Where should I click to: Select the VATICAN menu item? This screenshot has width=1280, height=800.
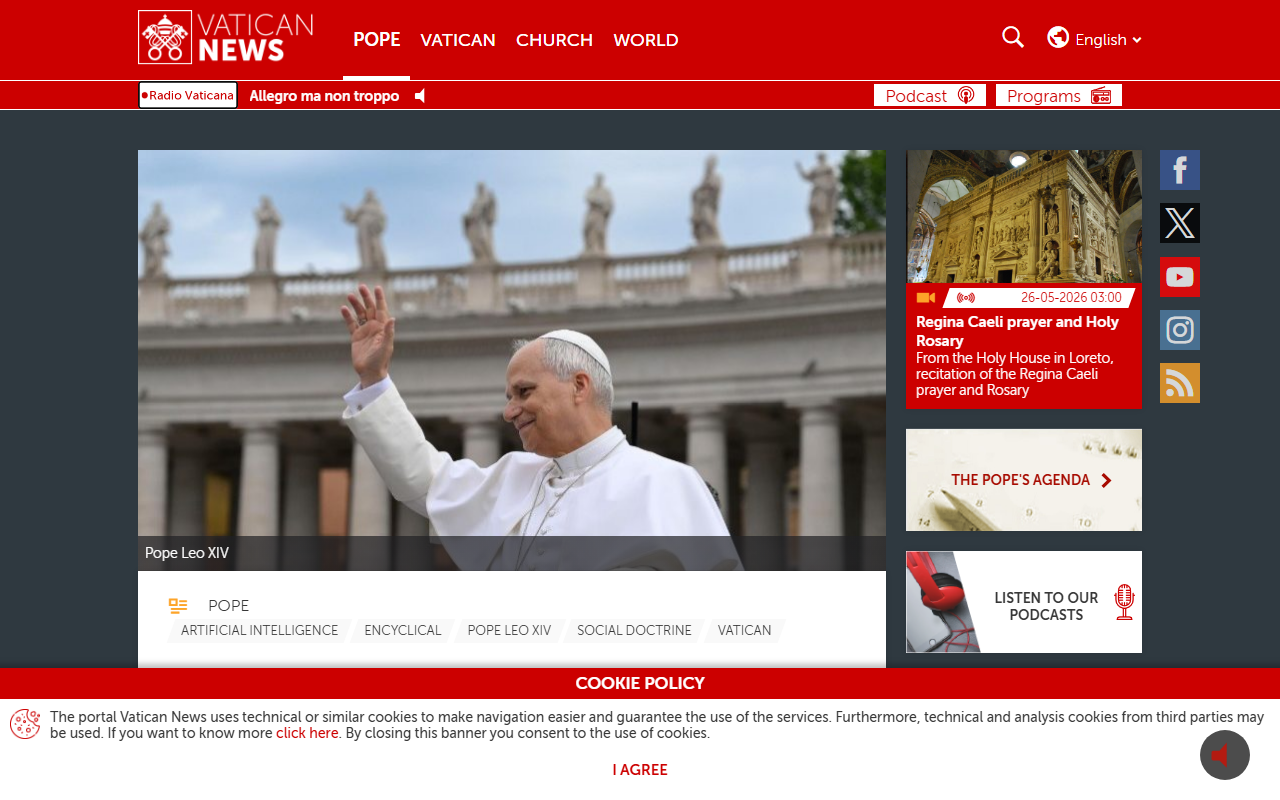(458, 40)
